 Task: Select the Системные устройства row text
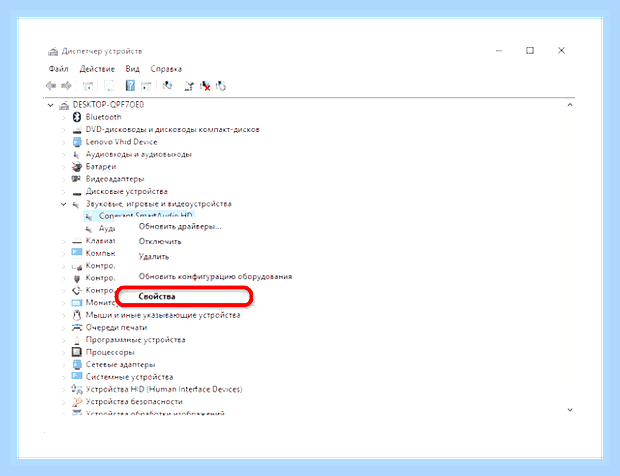(x=129, y=377)
